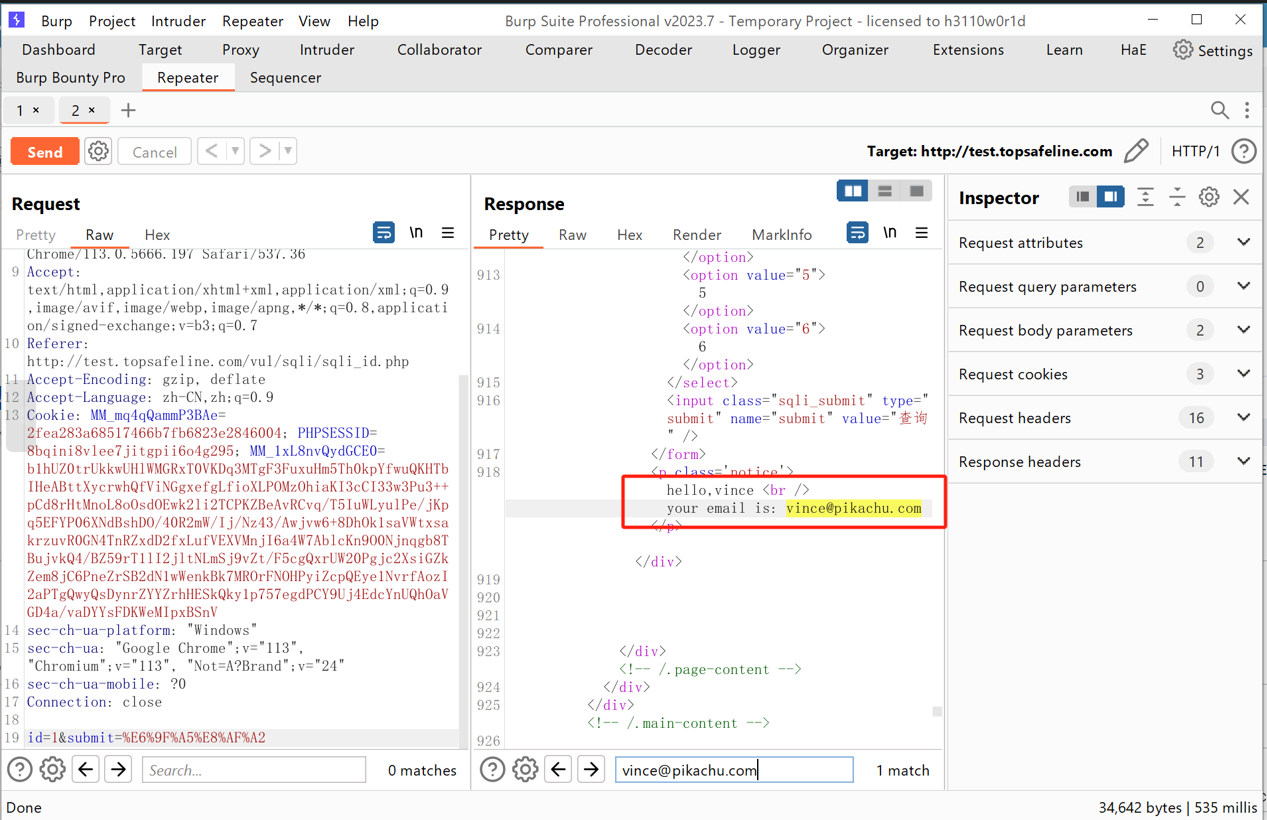Toggle word wrap icon in Request panel
Viewport: 1267px width, 820px height.
click(383, 233)
